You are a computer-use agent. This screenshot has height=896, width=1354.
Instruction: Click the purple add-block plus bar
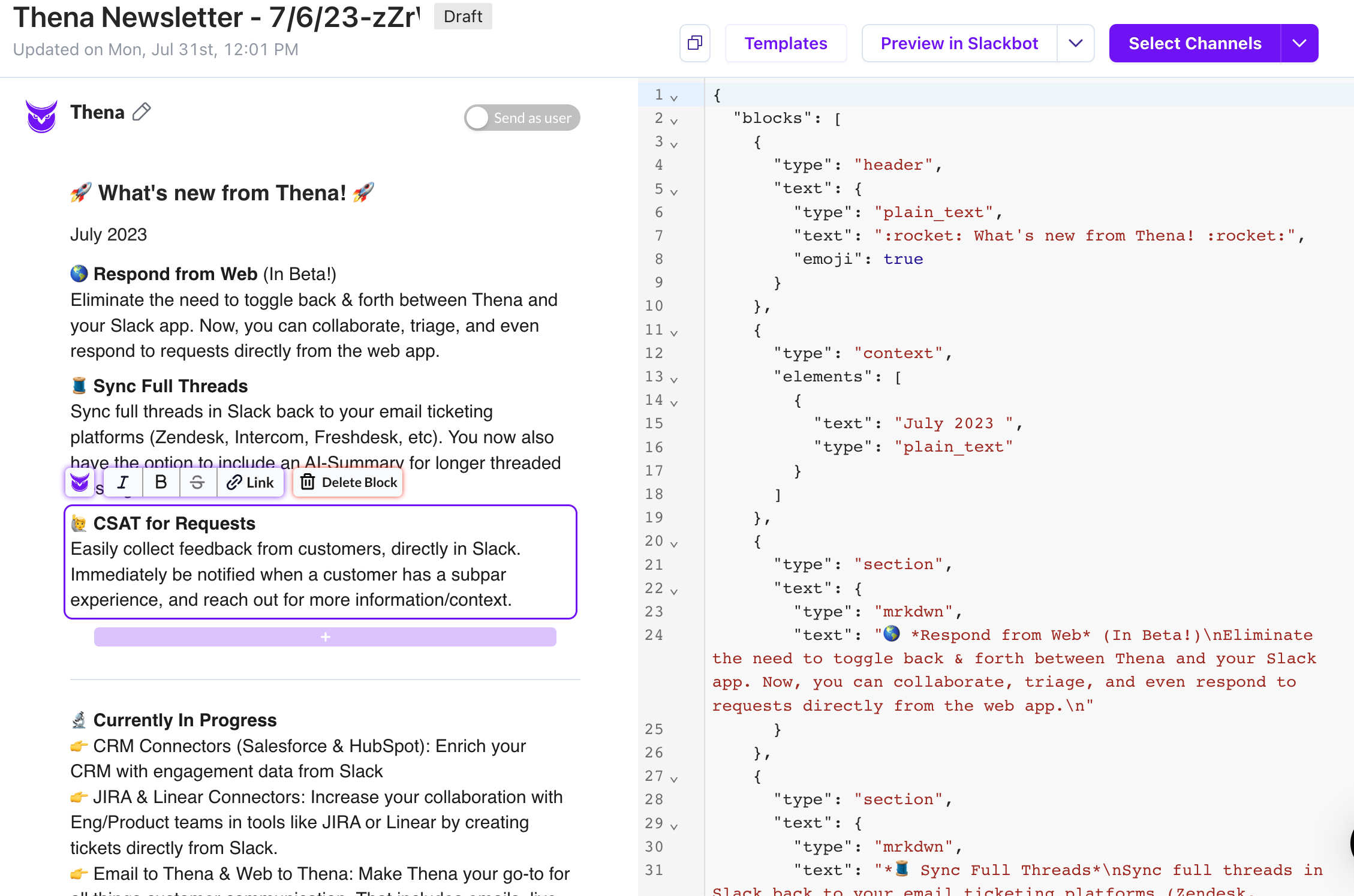[x=325, y=637]
